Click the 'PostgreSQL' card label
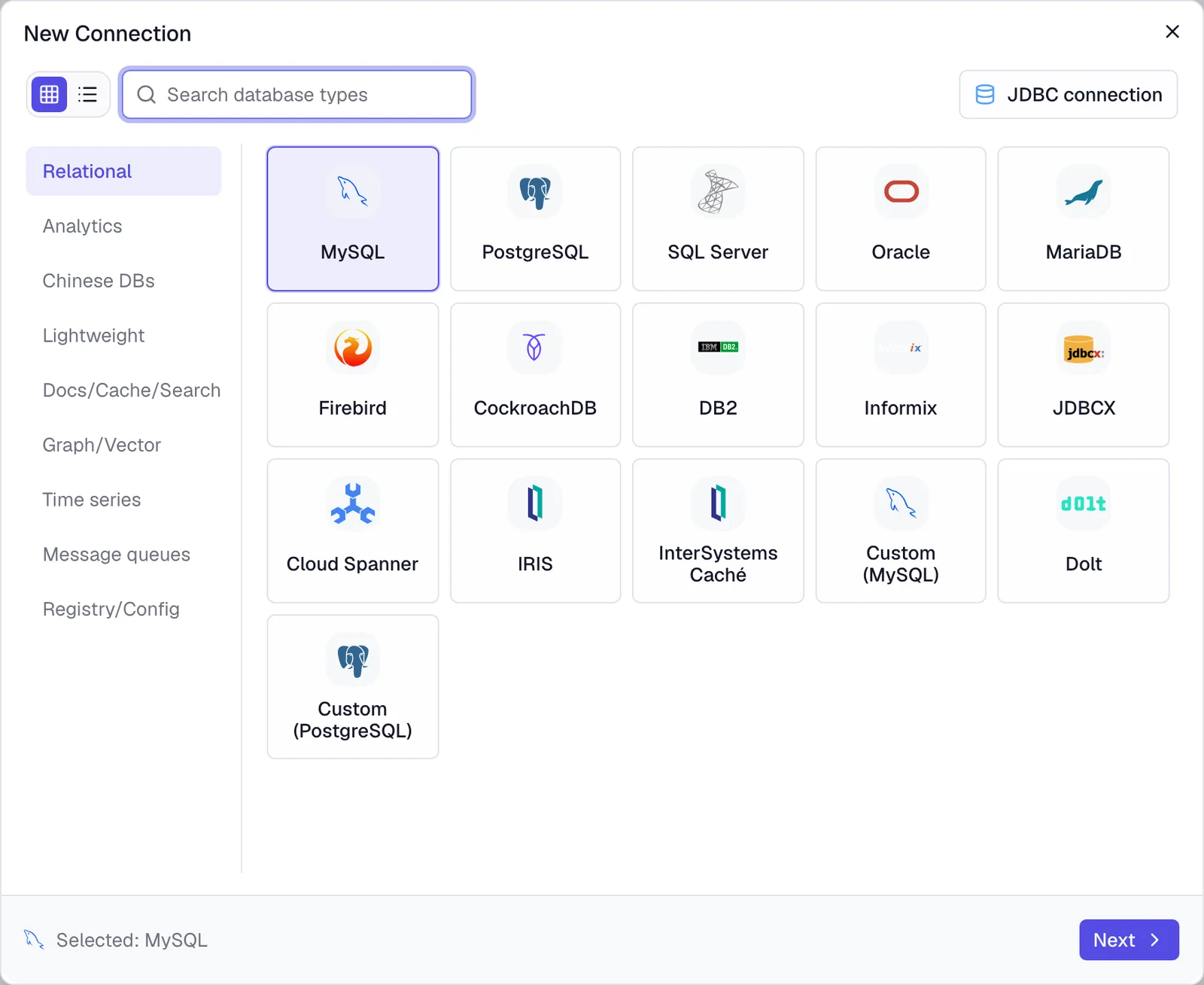 [x=535, y=251]
